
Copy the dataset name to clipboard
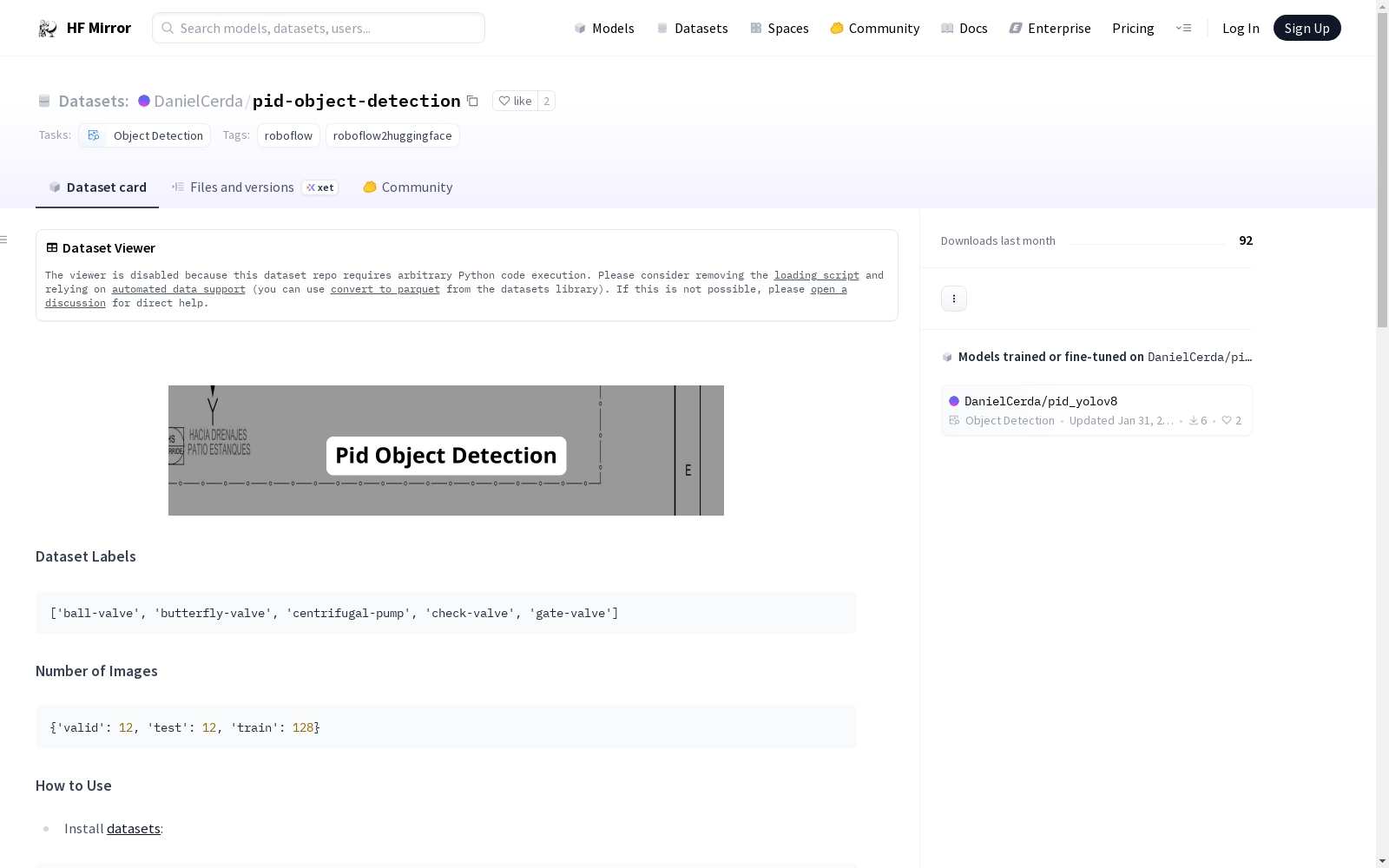[x=472, y=101]
